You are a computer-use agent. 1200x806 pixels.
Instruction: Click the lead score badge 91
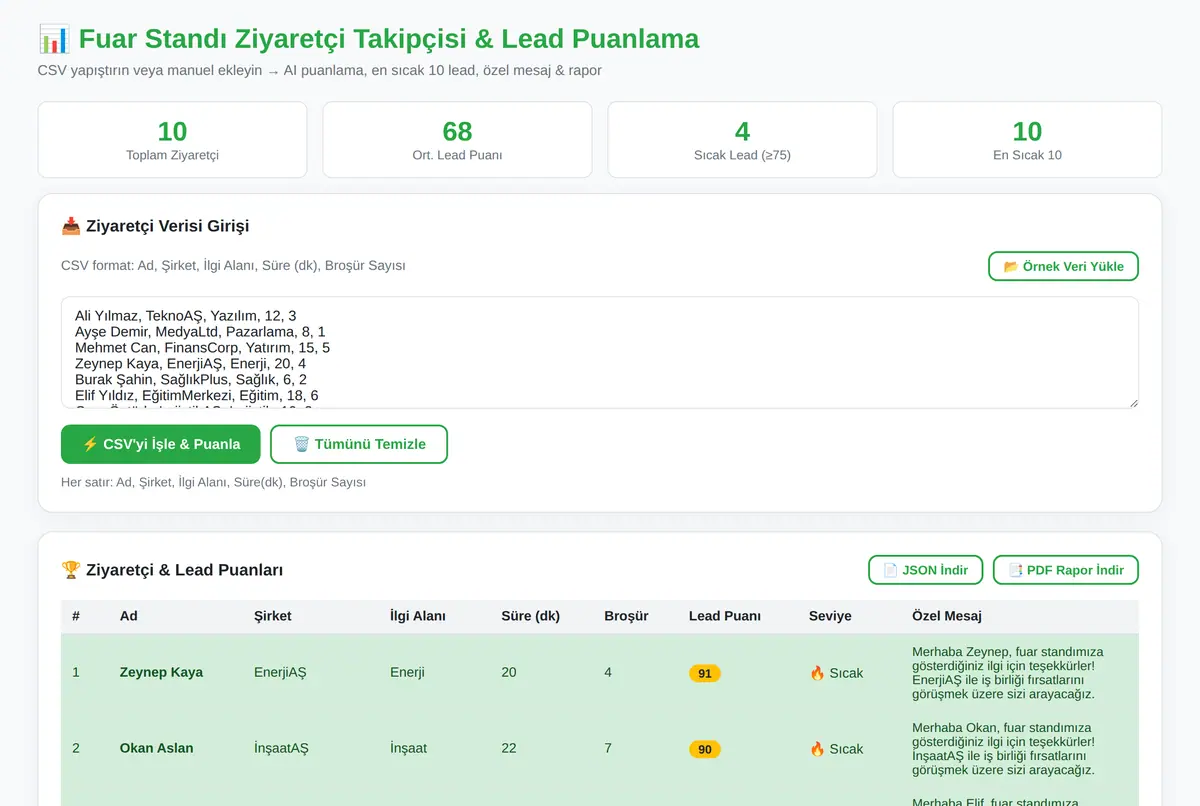click(x=705, y=673)
